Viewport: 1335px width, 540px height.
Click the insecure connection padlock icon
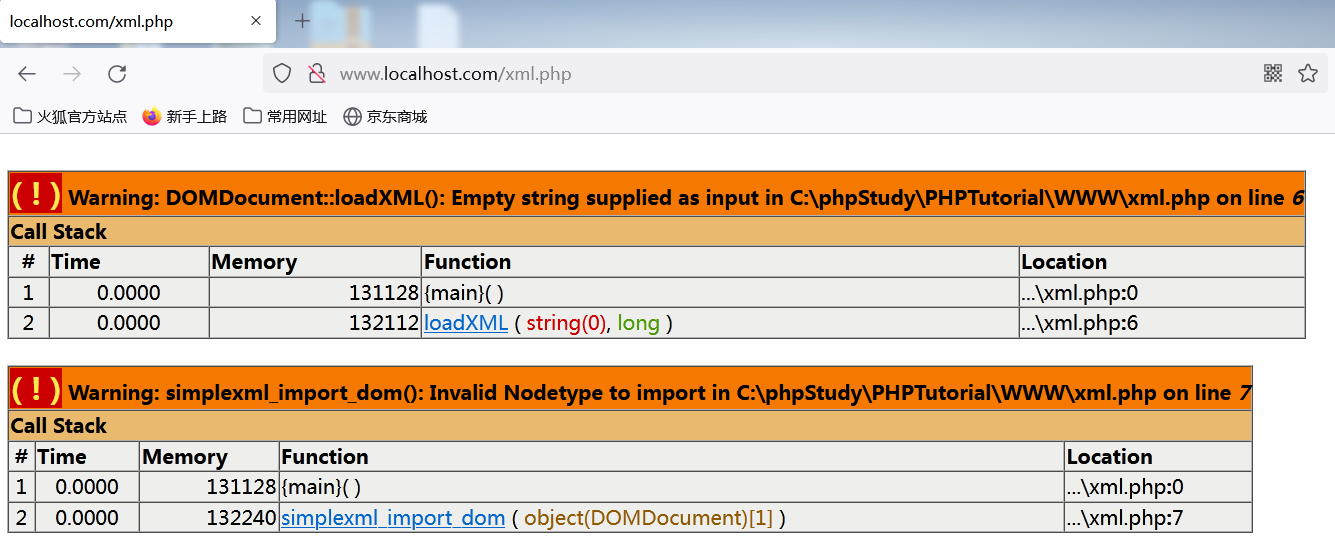(316, 73)
